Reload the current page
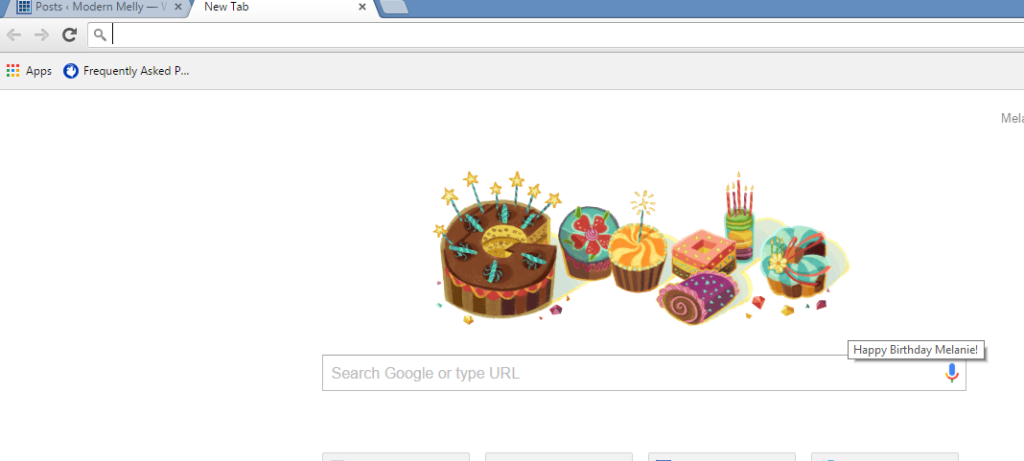Viewport: 1024px width, 461px height. click(x=69, y=35)
